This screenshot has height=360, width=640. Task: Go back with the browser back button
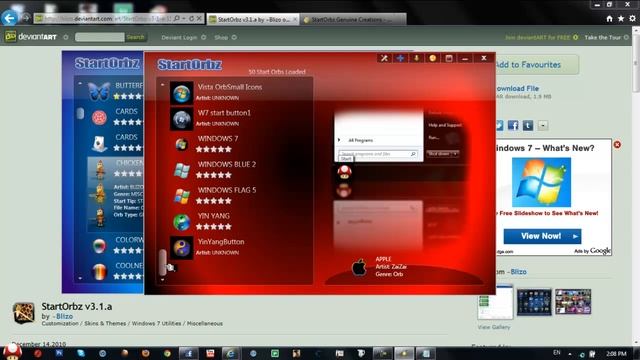[x=9, y=18]
